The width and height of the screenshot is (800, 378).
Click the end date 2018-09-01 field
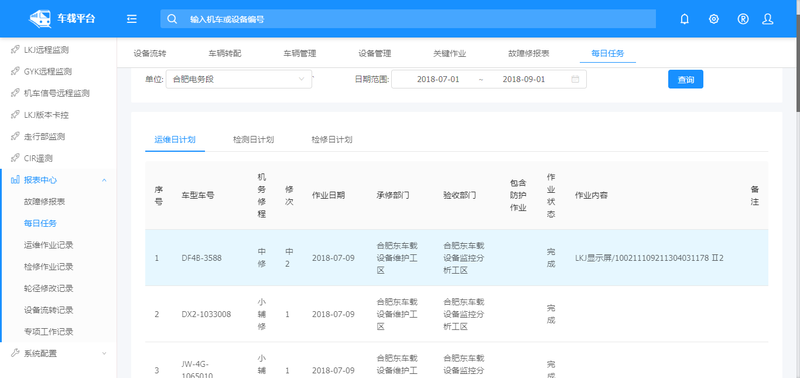click(x=523, y=79)
